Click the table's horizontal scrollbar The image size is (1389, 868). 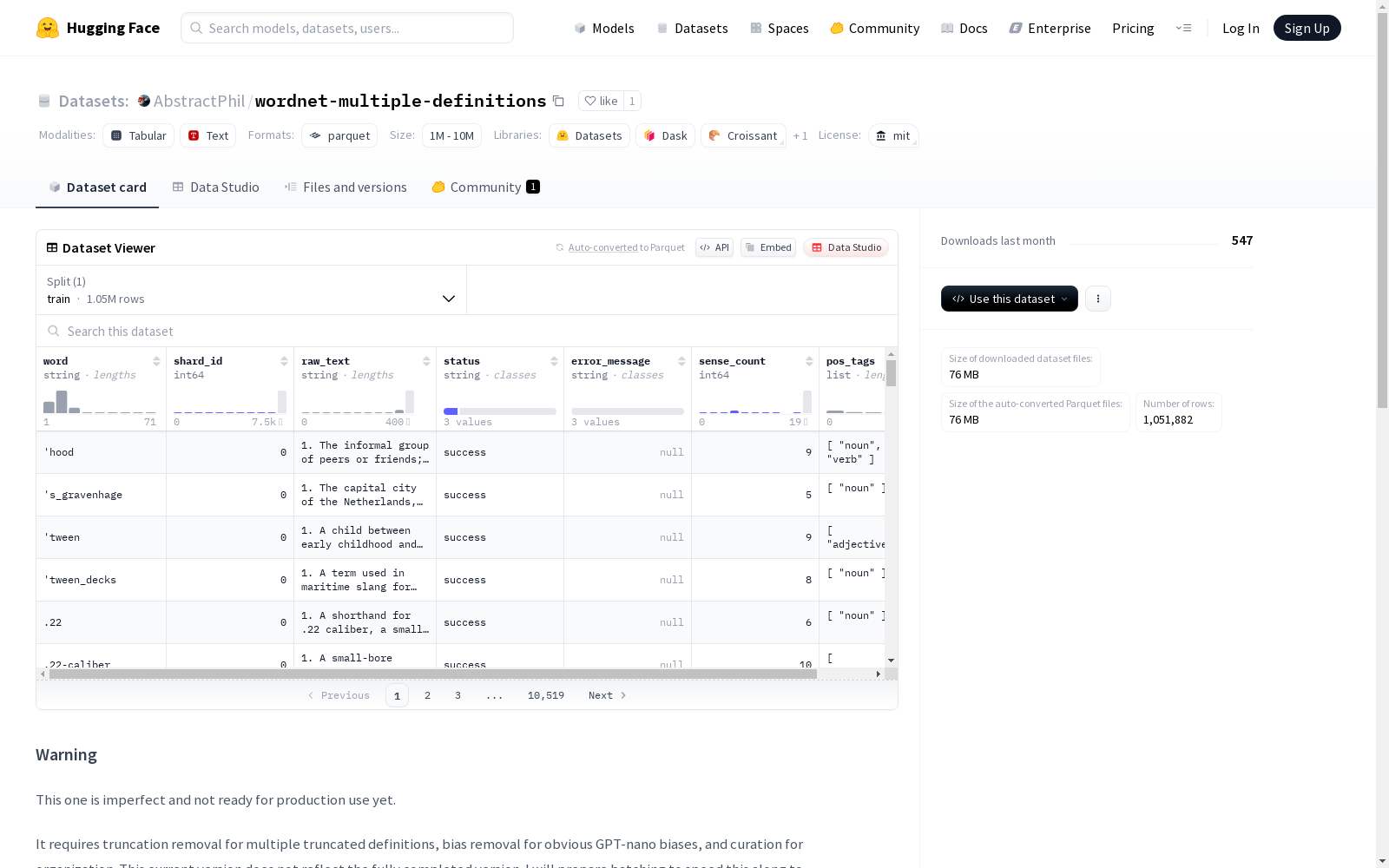tap(432, 674)
